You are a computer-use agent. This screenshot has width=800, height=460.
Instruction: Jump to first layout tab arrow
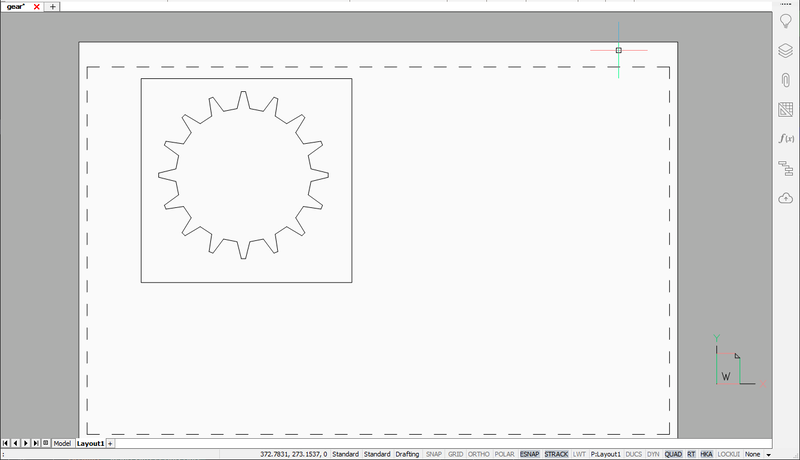[x=6, y=443]
